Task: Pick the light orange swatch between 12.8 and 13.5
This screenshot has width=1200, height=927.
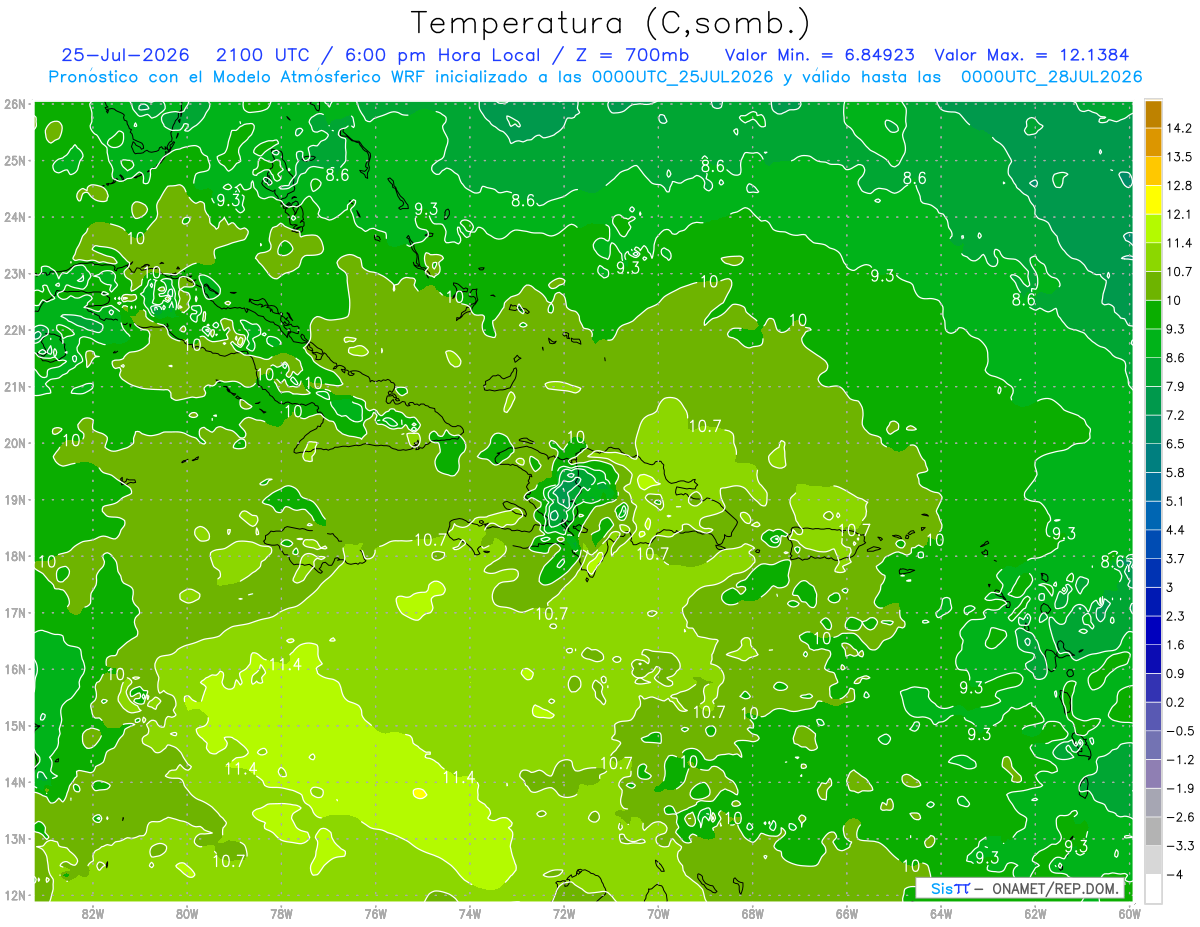Action: 1153,171
